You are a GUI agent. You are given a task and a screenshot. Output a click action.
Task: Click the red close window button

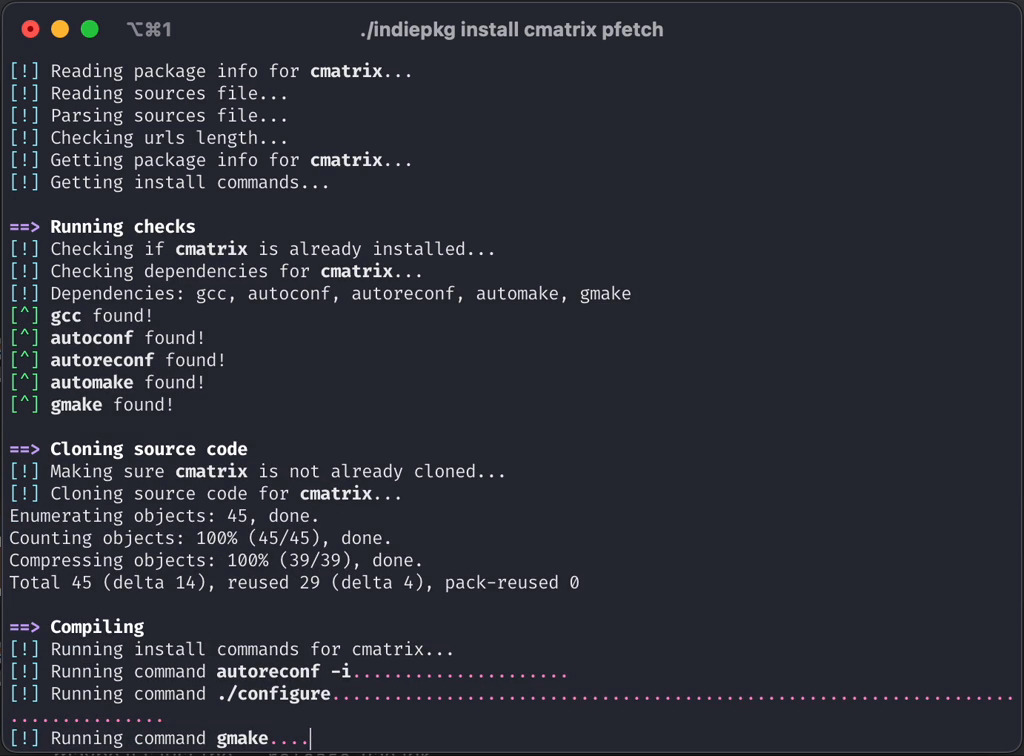pos(31,29)
